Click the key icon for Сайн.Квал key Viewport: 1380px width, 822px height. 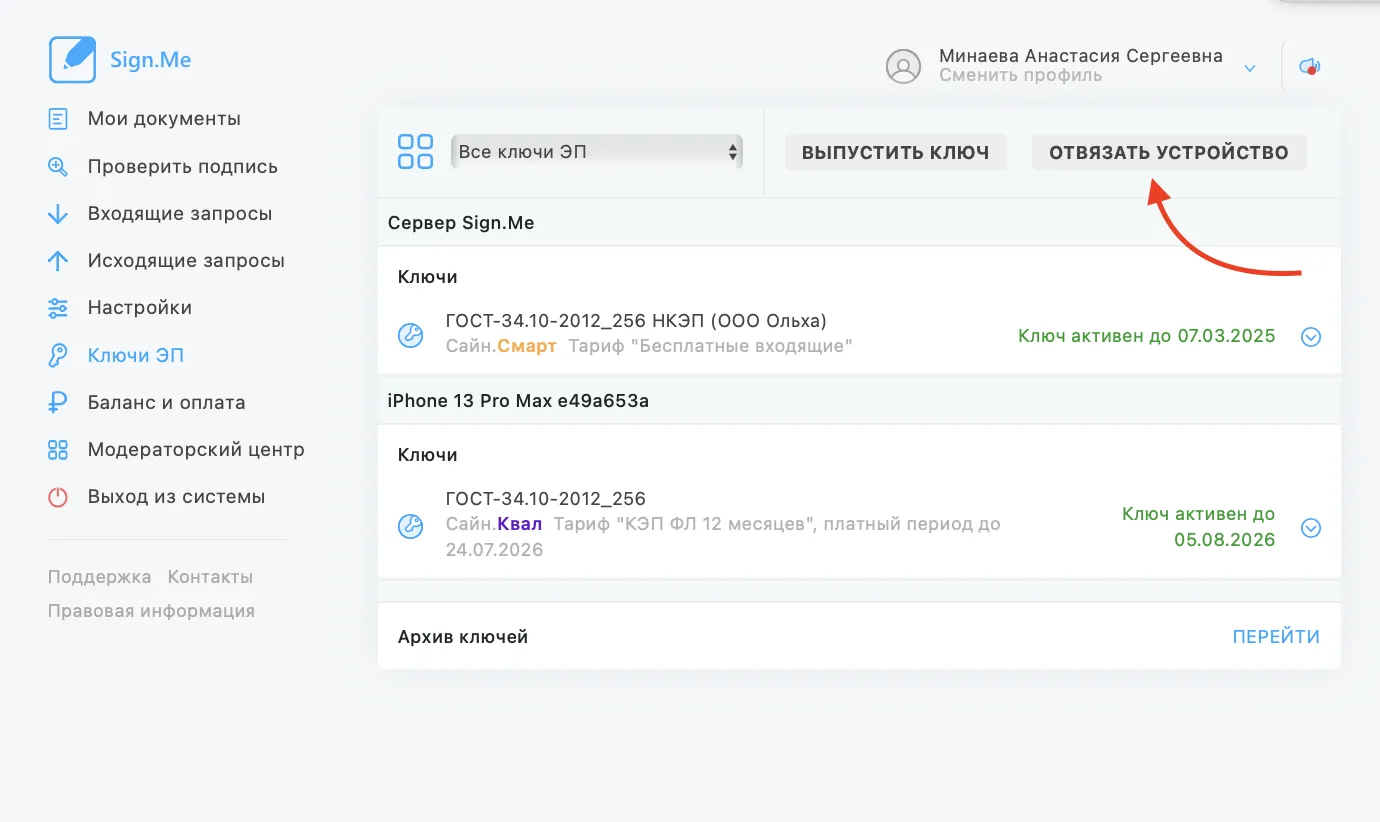pos(411,526)
